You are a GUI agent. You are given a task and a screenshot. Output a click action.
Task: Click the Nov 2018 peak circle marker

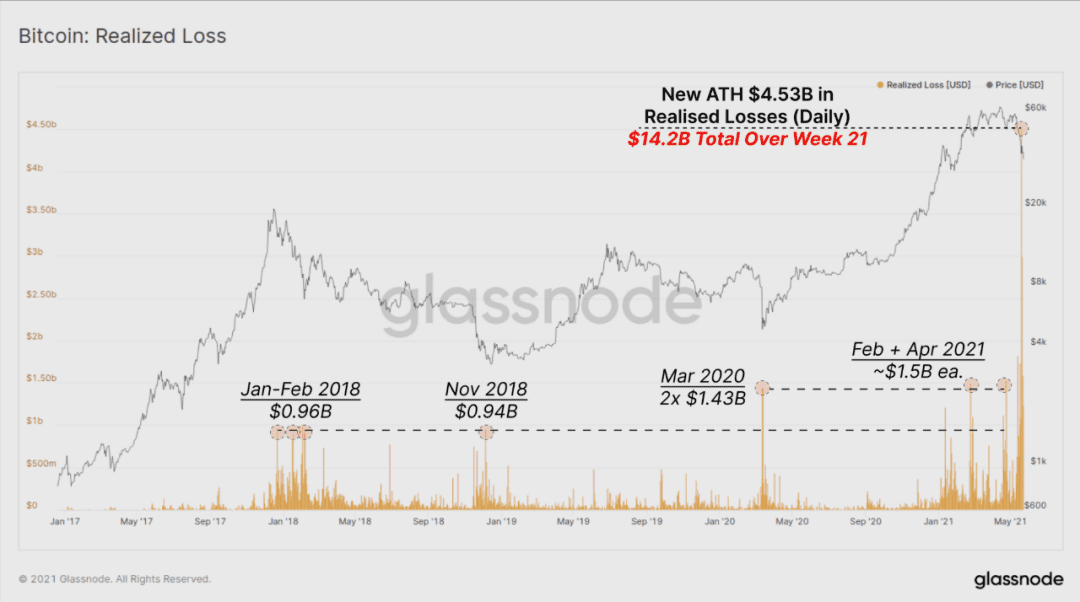486,432
